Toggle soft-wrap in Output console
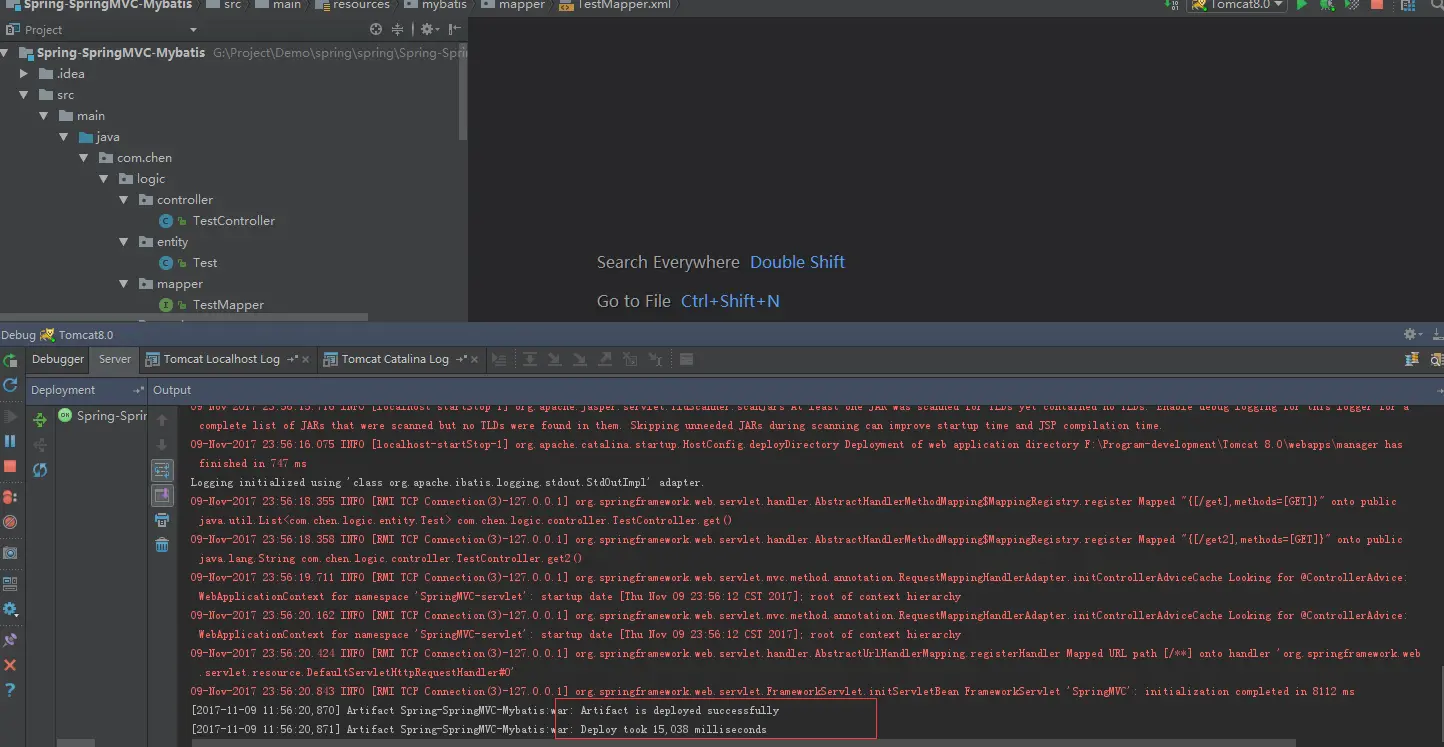The height and width of the screenshot is (747, 1444). [x=162, y=470]
